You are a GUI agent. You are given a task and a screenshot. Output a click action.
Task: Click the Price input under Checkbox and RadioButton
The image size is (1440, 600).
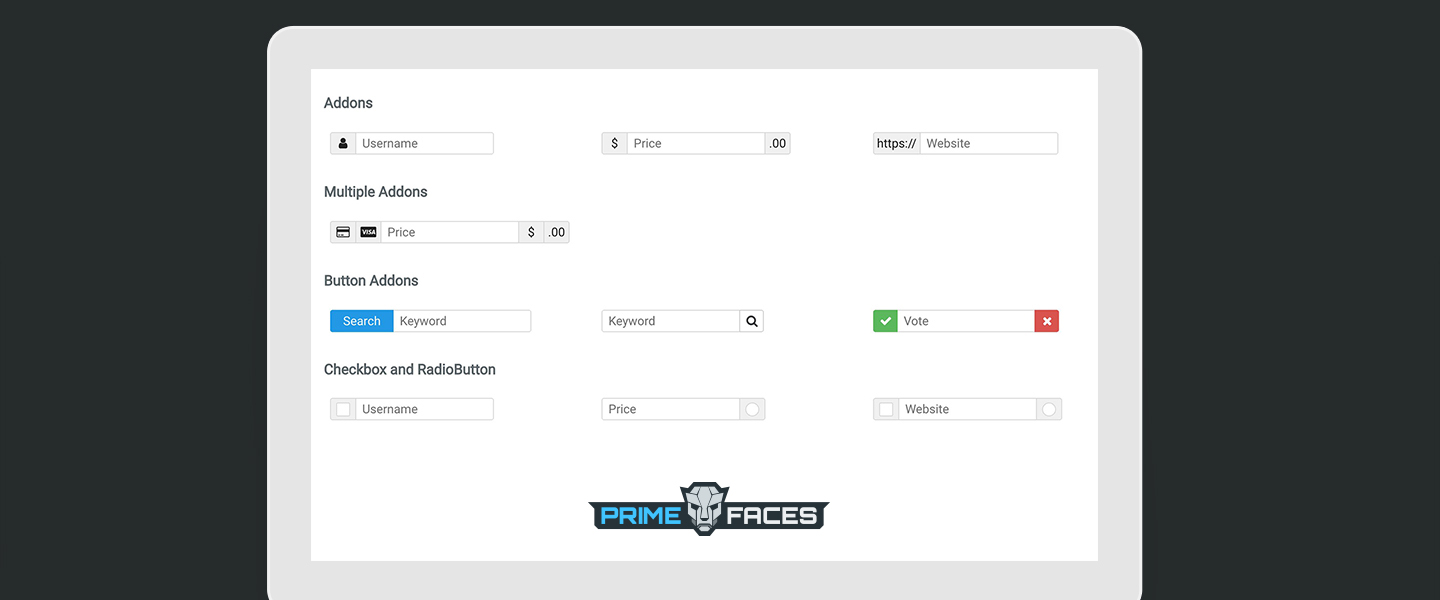pos(671,409)
